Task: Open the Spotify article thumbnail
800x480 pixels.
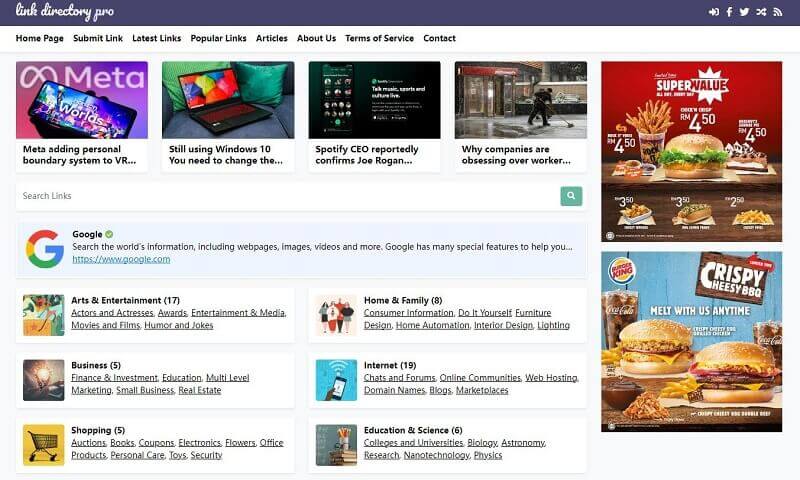Action: tap(374, 100)
